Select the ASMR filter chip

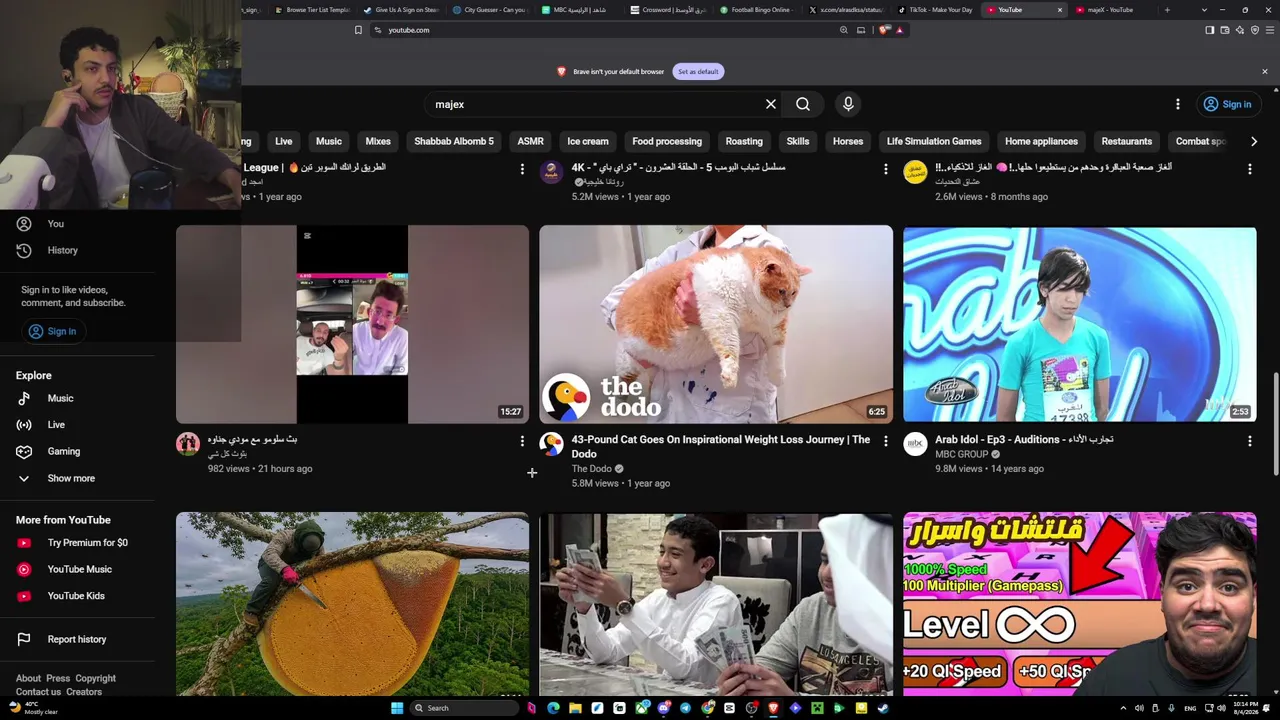pos(530,141)
